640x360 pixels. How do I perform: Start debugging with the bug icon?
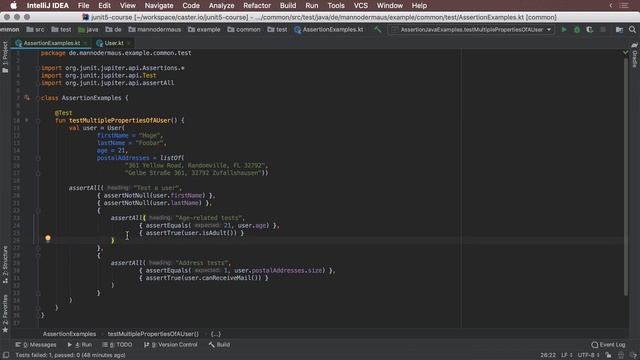pos(577,30)
